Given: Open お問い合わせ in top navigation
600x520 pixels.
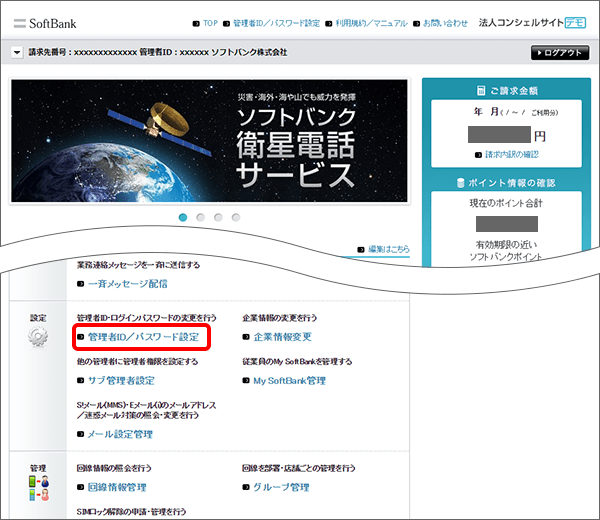Looking at the screenshot, I should (445, 23).
